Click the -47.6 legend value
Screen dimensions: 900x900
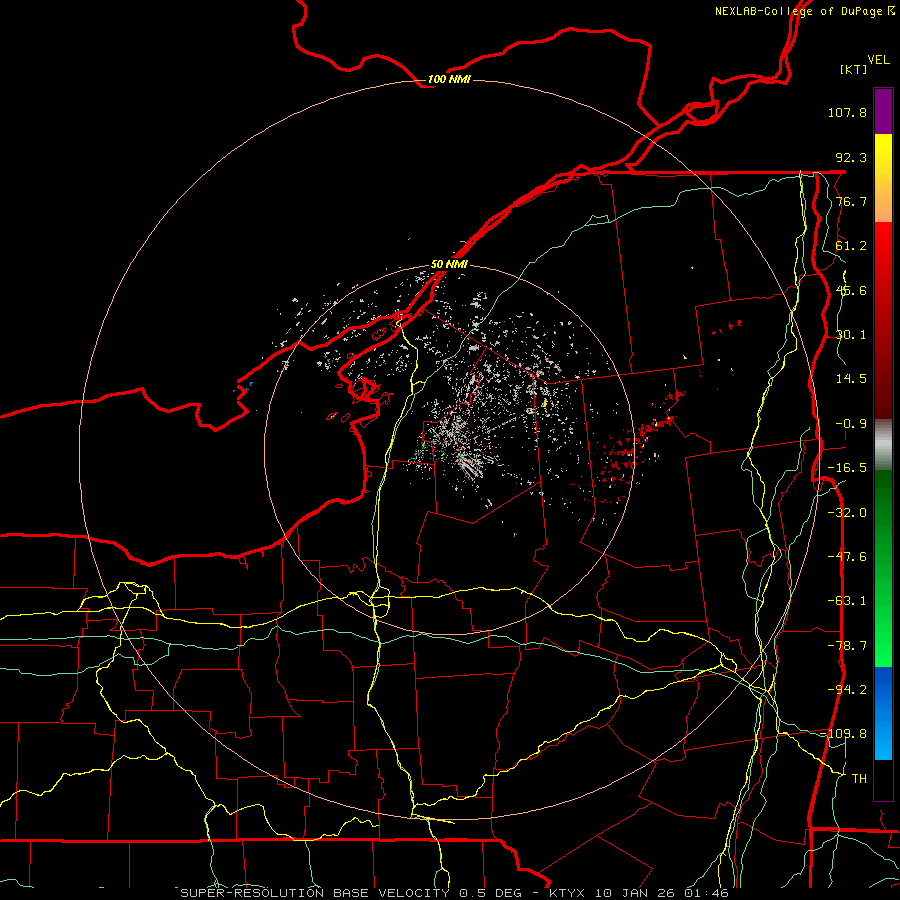[847, 557]
